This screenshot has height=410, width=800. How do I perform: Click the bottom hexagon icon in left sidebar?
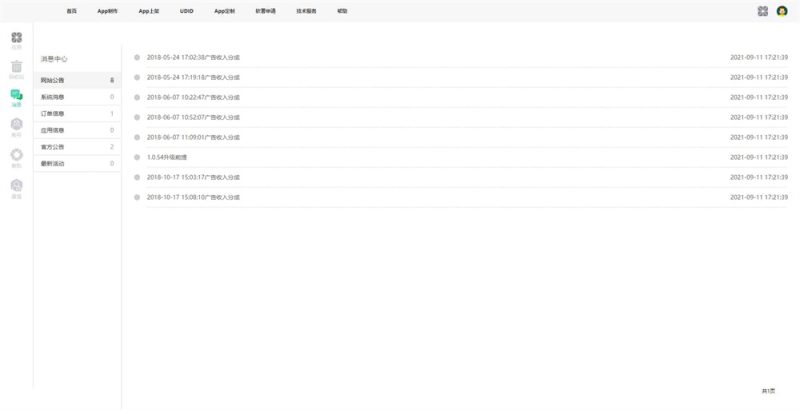[17, 185]
